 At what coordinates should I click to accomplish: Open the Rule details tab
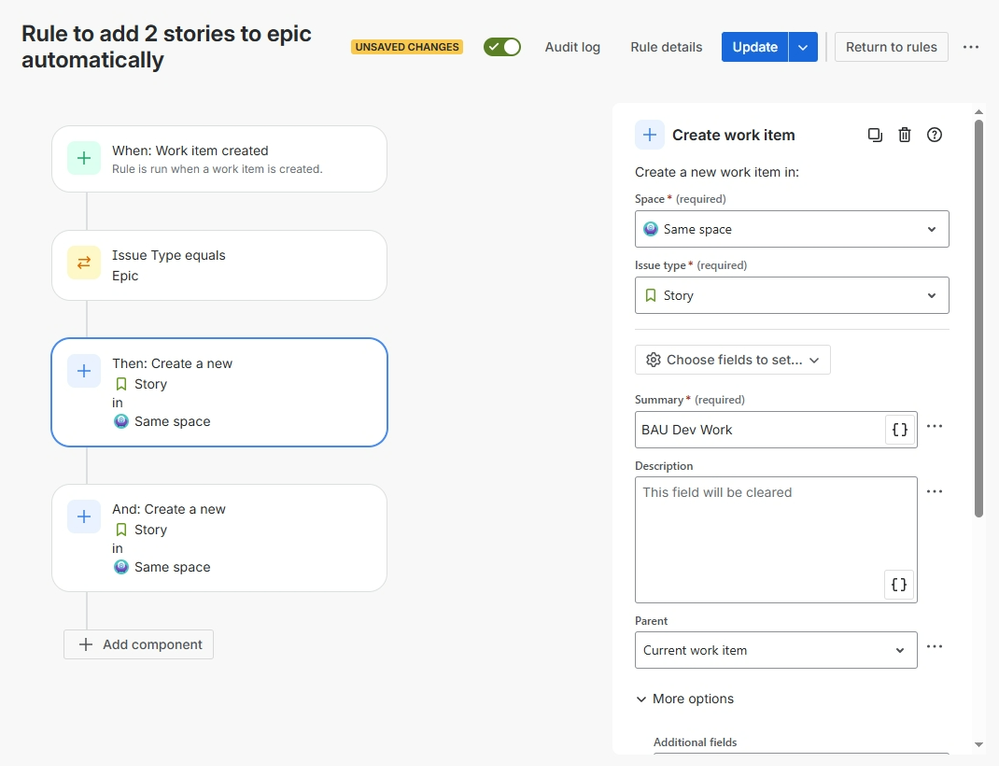[x=666, y=47]
